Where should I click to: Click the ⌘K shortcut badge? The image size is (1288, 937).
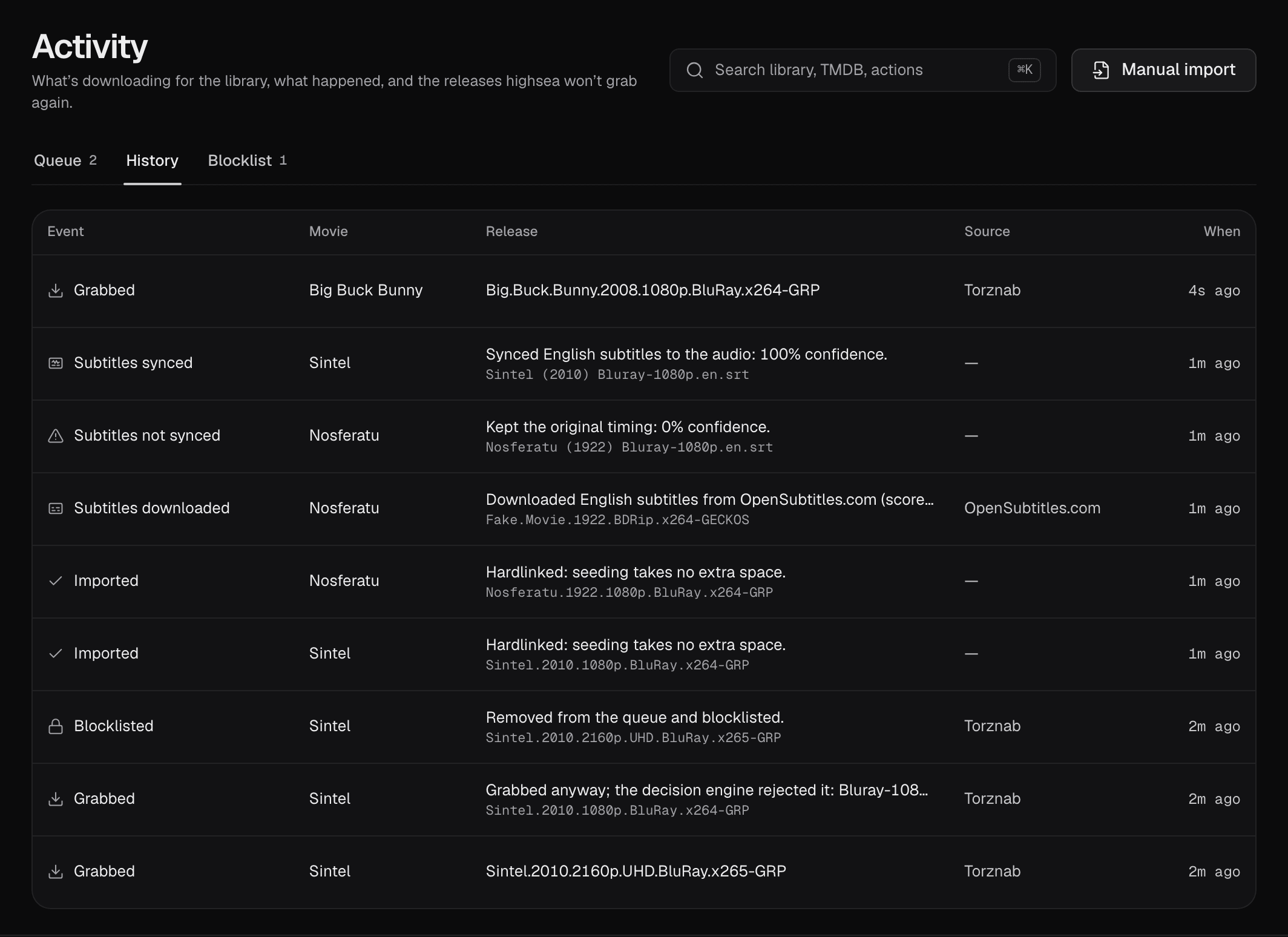pyautogui.click(x=1025, y=70)
